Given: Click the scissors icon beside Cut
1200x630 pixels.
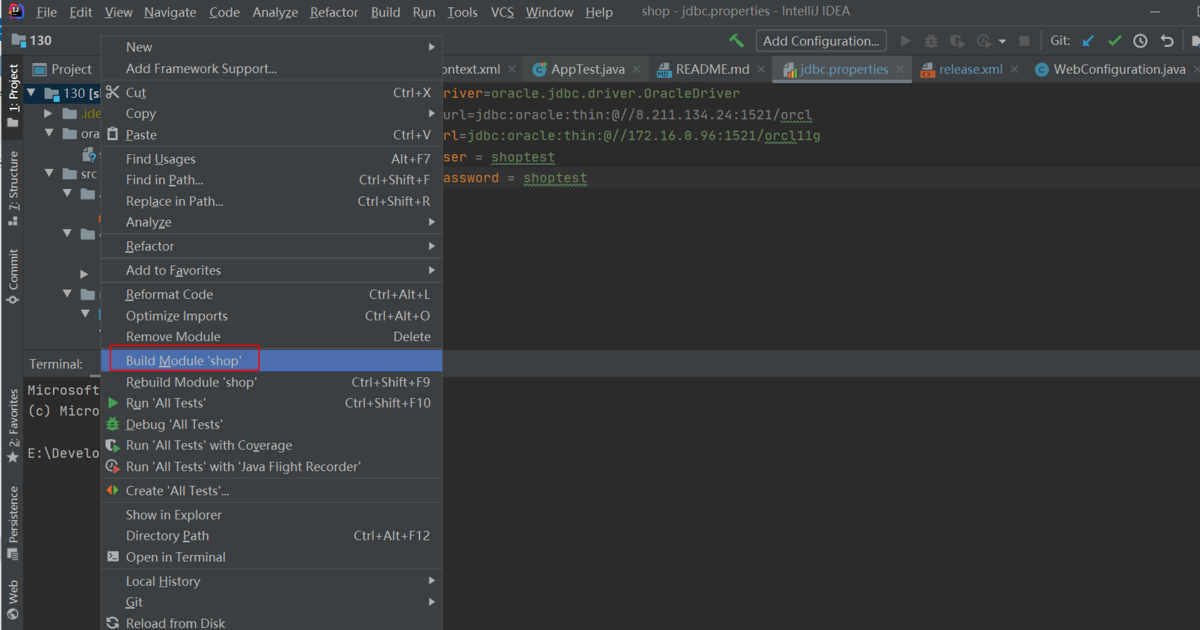Looking at the screenshot, I should tap(113, 92).
